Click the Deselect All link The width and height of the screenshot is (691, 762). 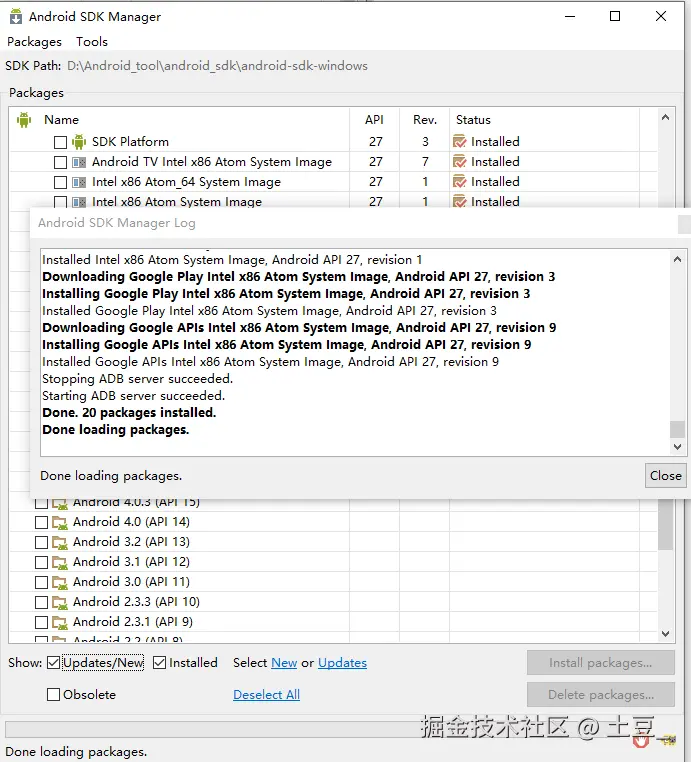[x=266, y=695]
